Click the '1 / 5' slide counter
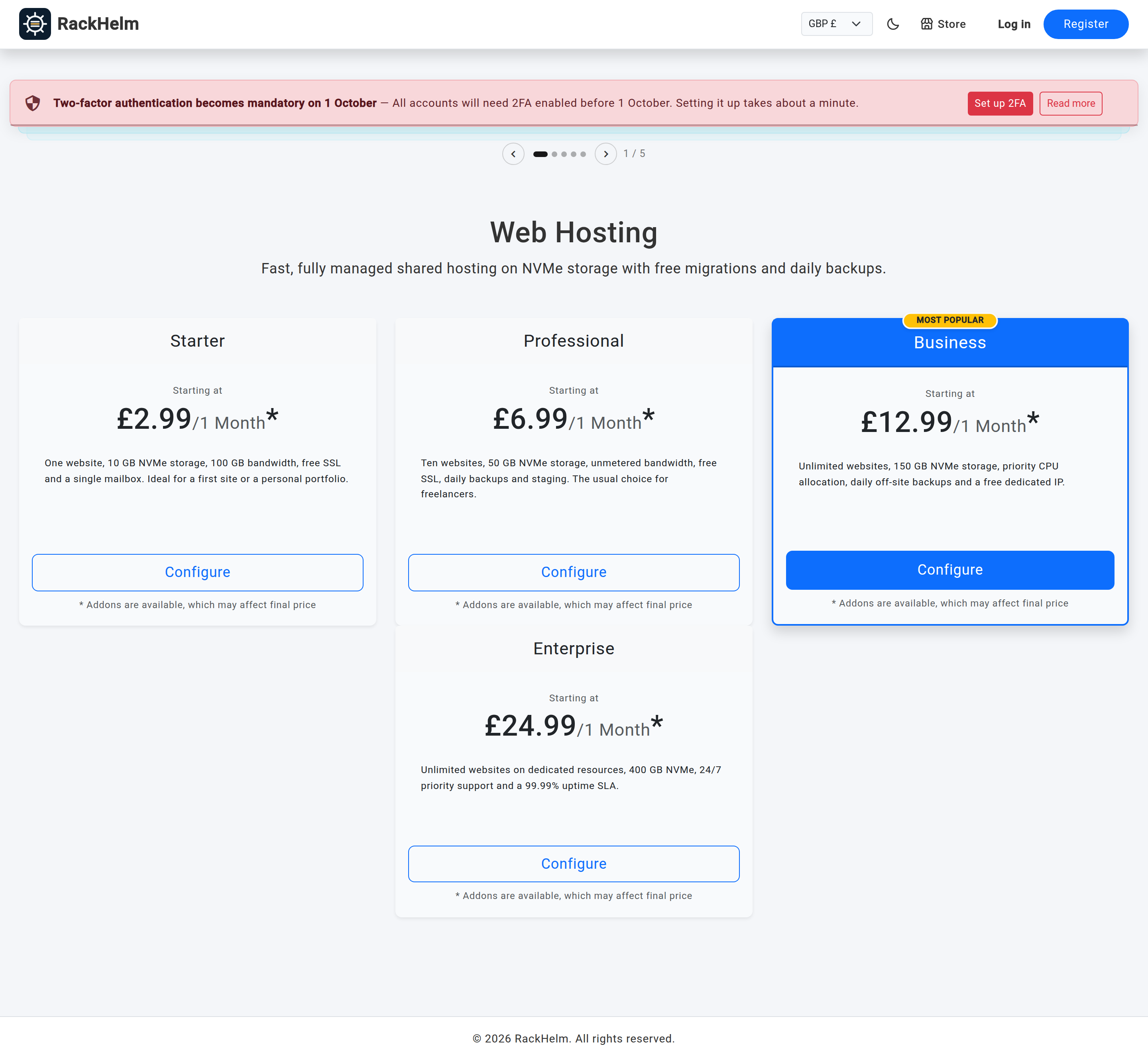 coord(635,154)
